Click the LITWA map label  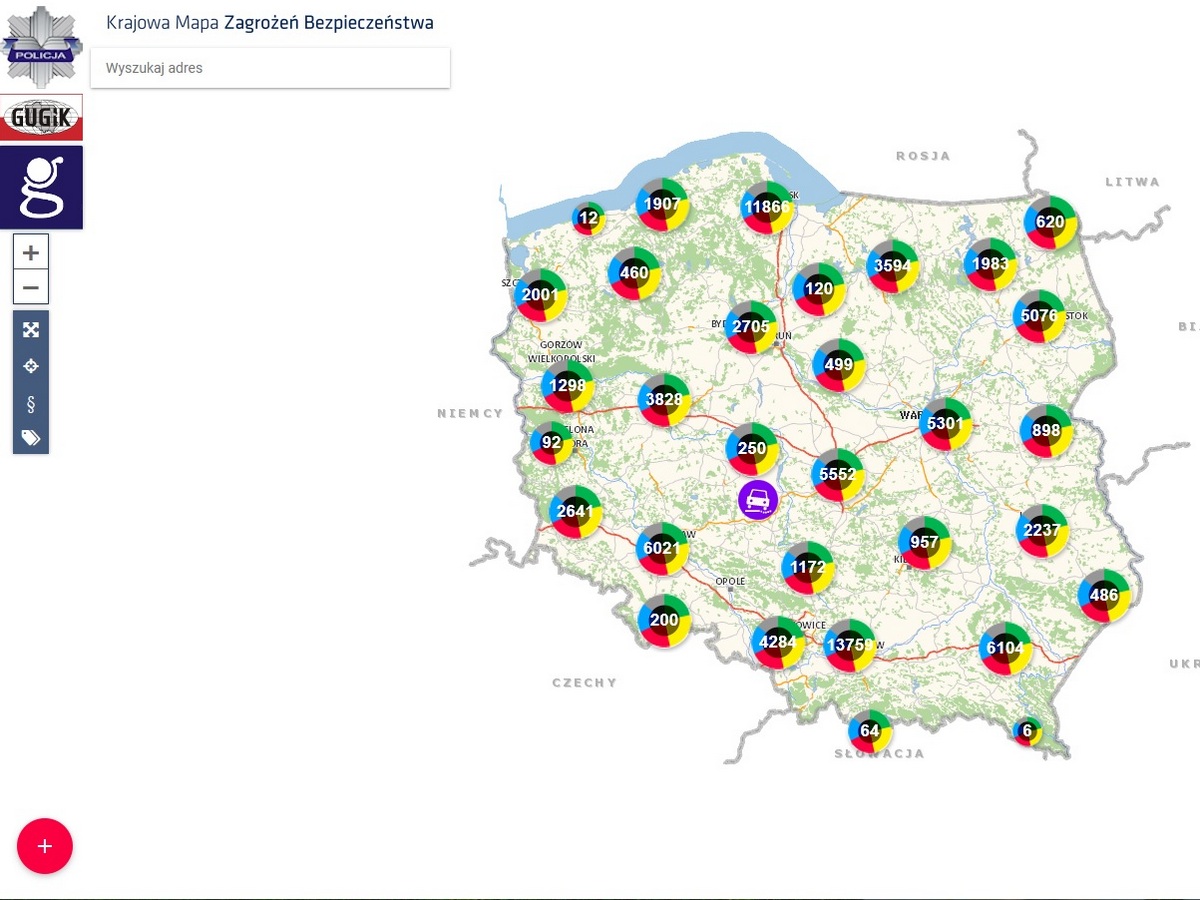click(x=1133, y=182)
